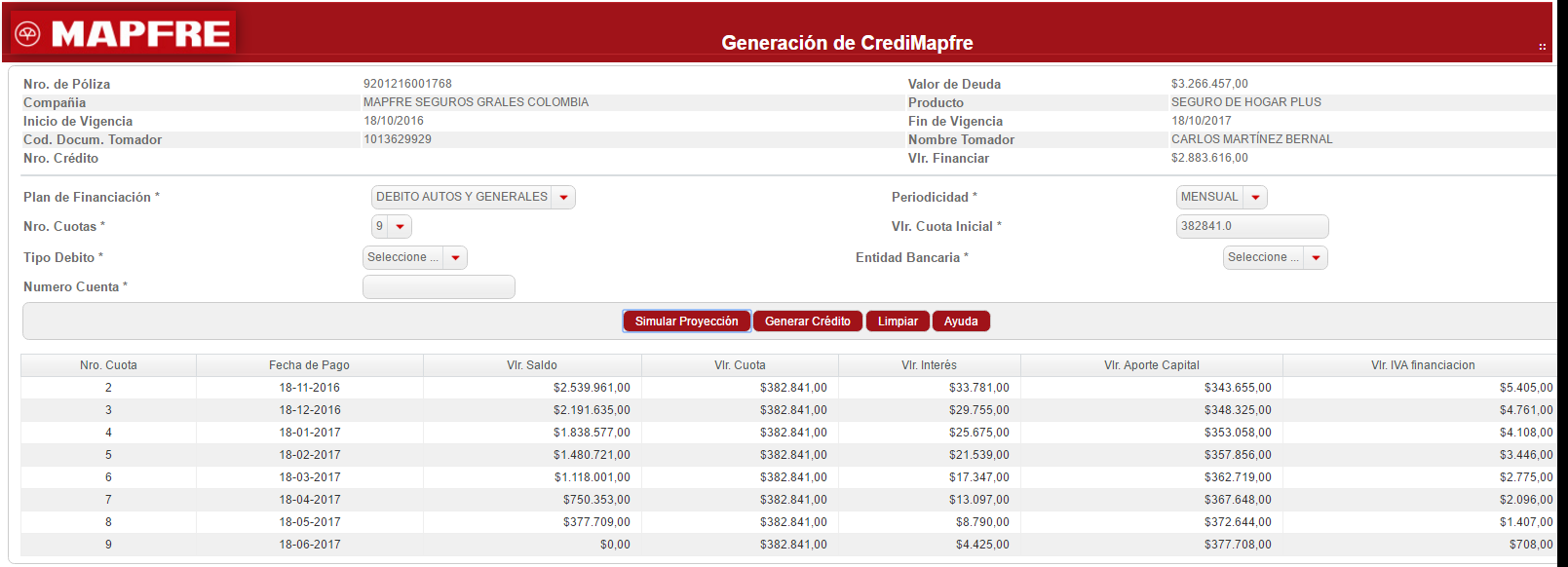
Task: Click the Plan de Financiación label
Action: click(92, 198)
